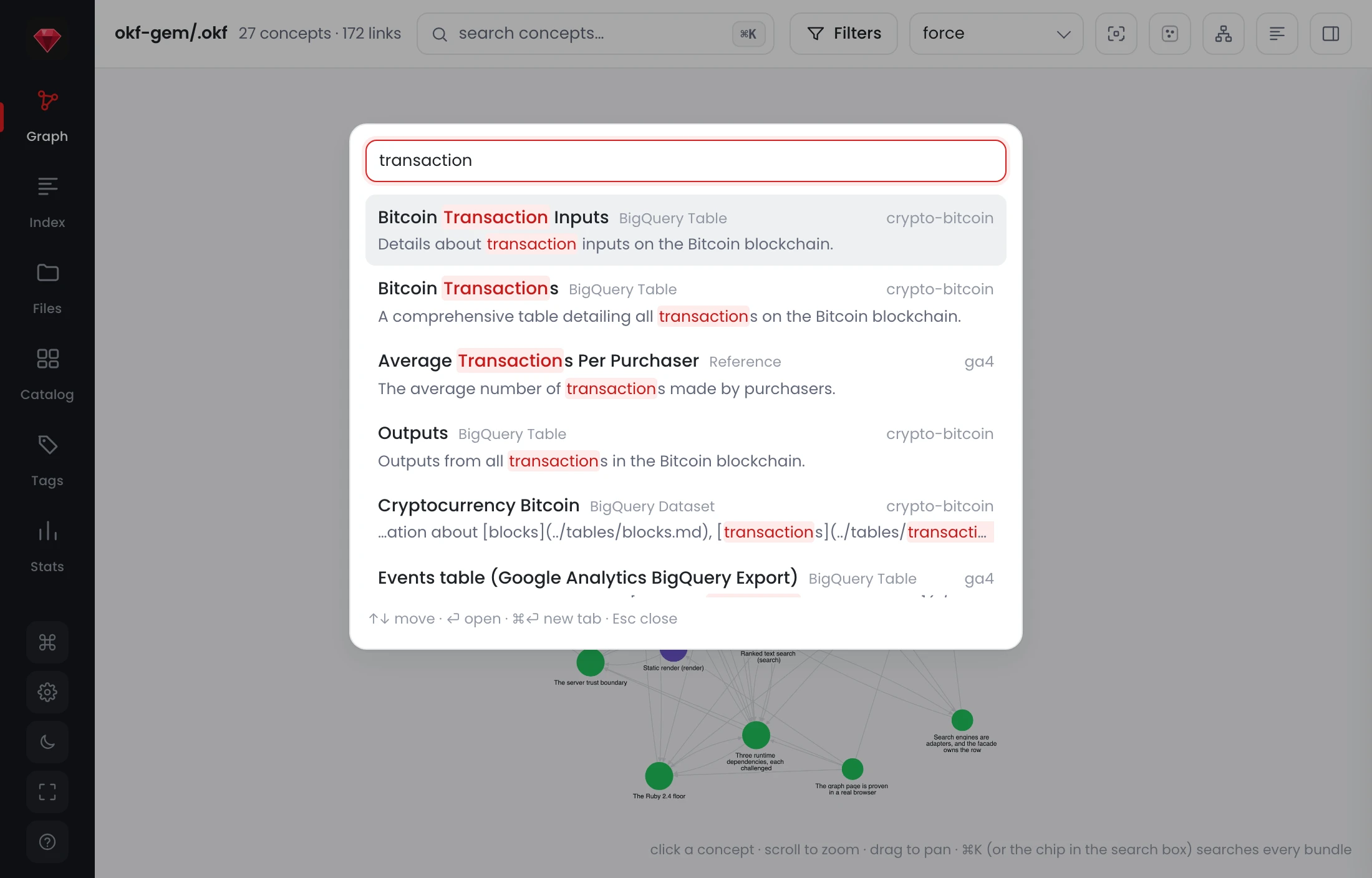Open the Catalog view in sidebar
Viewport: 1372px width, 878px height.
point(47,375)
